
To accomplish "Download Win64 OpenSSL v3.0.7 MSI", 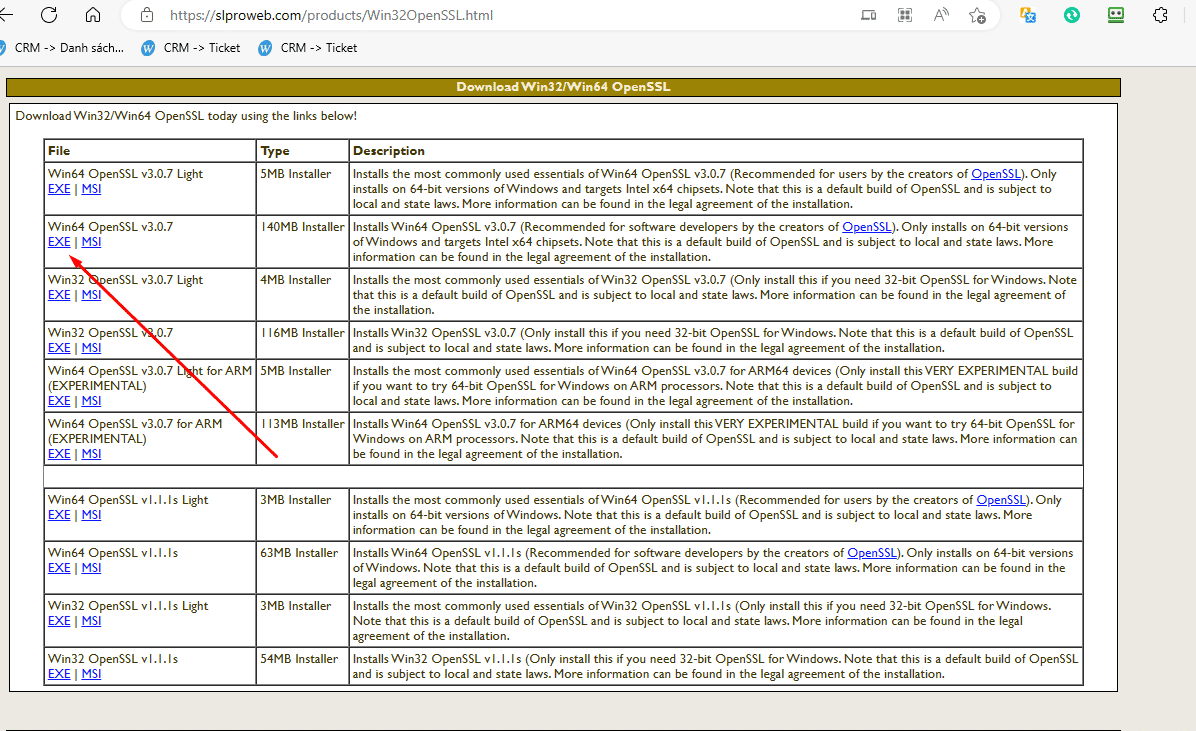I will pyautogui.click(x=91, y=242).
